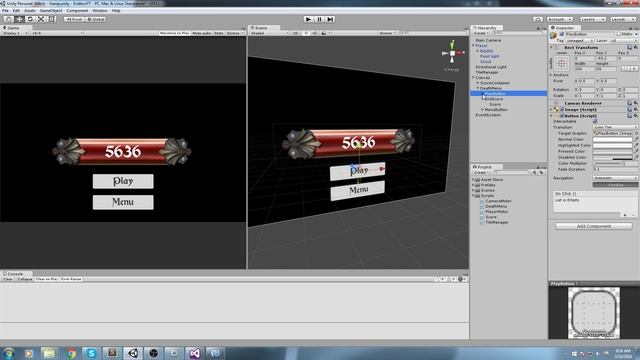The height and width of the screenshot is (360, 640).
Task: Open the Layout dropdown in top toolbar
Action: (x=622, y=19)
